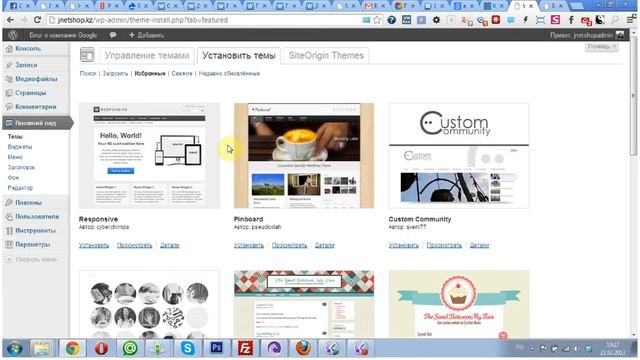Click the yin-yang extension icon

click(600, 20)
